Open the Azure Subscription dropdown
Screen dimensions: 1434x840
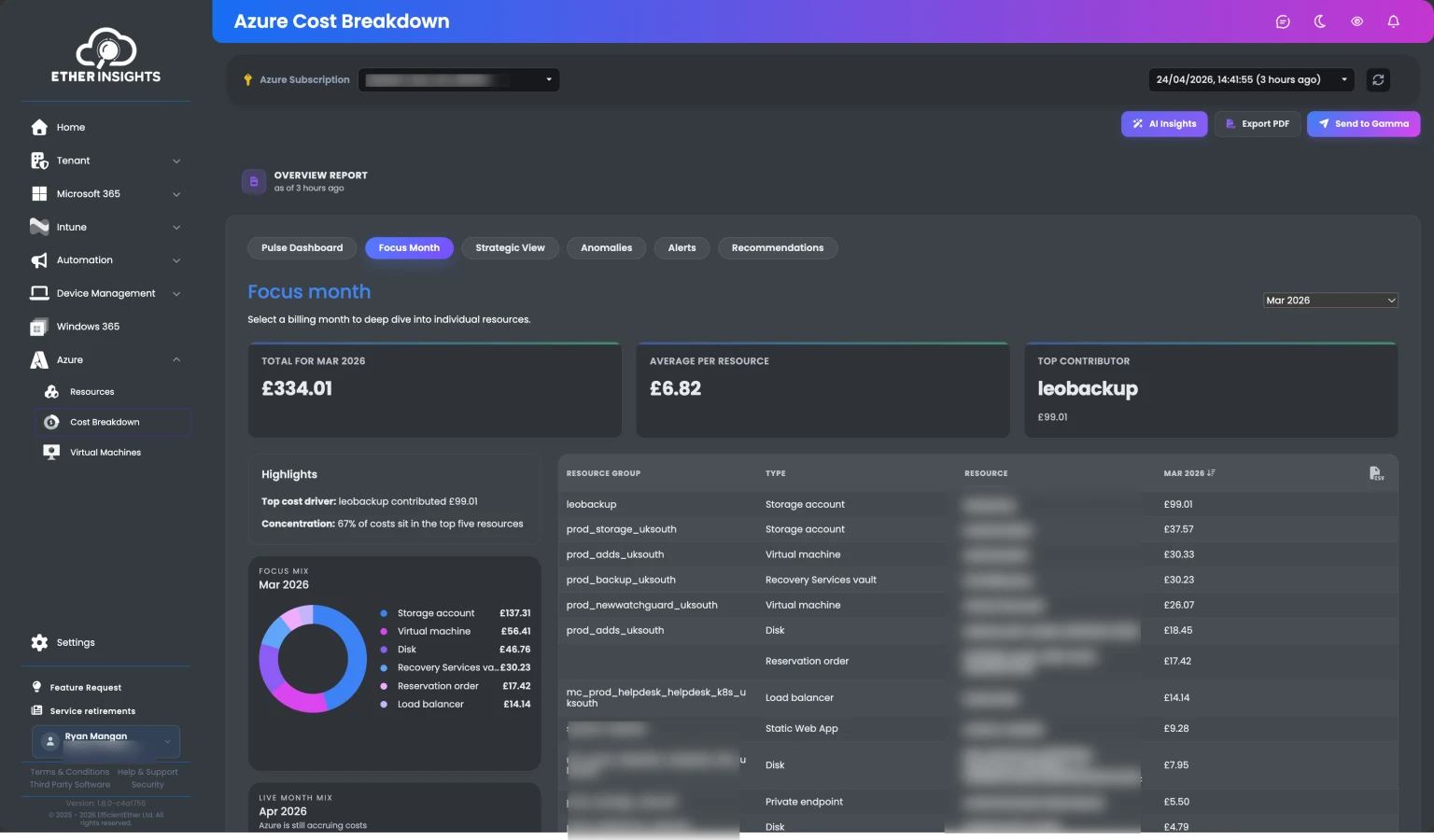point(459,79)
